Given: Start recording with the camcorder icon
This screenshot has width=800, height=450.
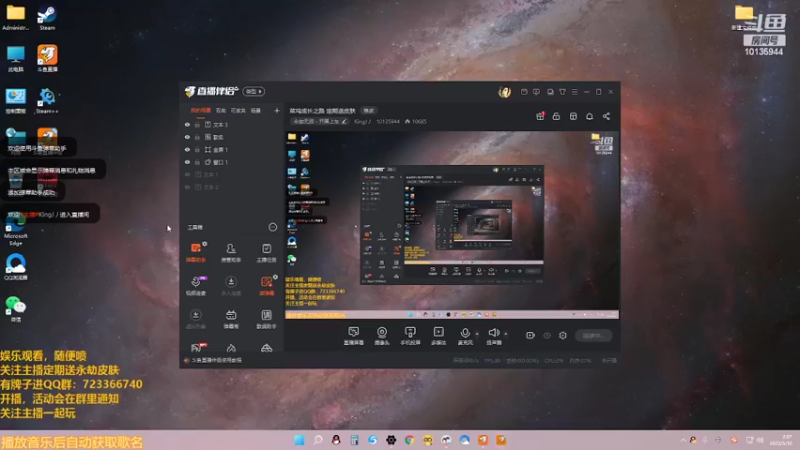Looking at the screenshot, I should [x=531, y=335].
